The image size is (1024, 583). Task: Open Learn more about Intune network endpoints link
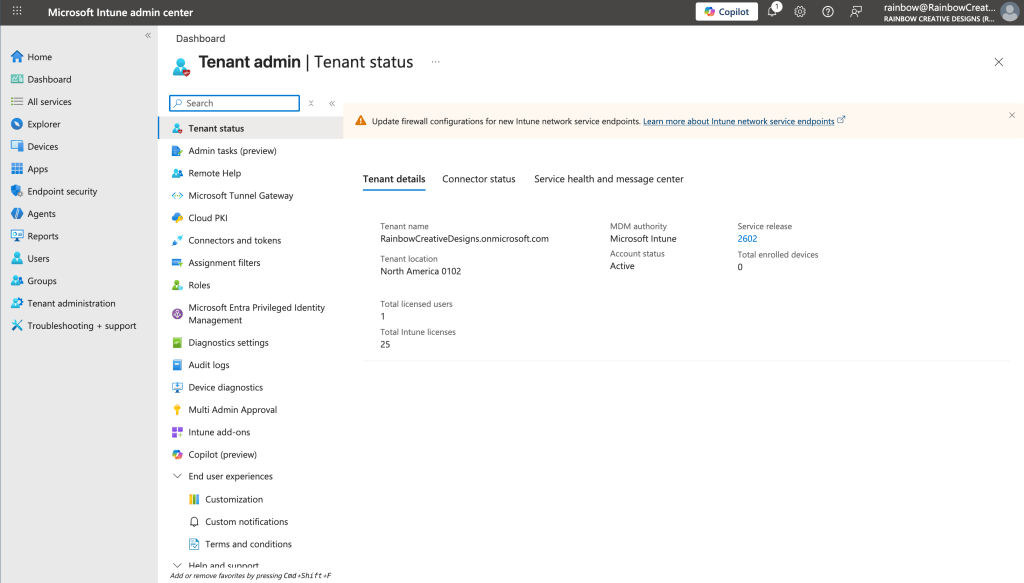[739, 121]
